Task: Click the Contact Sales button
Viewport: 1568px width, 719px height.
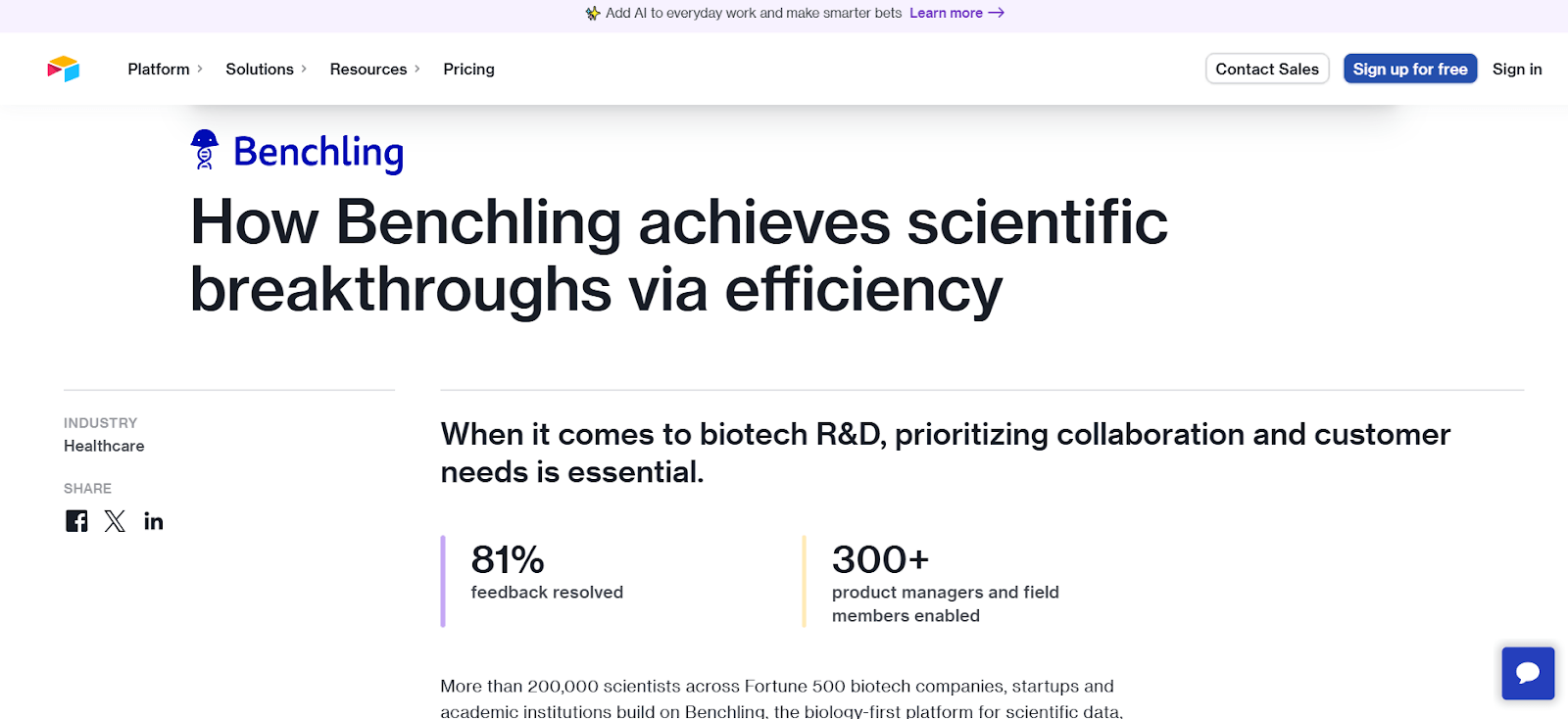Action: tap(1266, 69)
